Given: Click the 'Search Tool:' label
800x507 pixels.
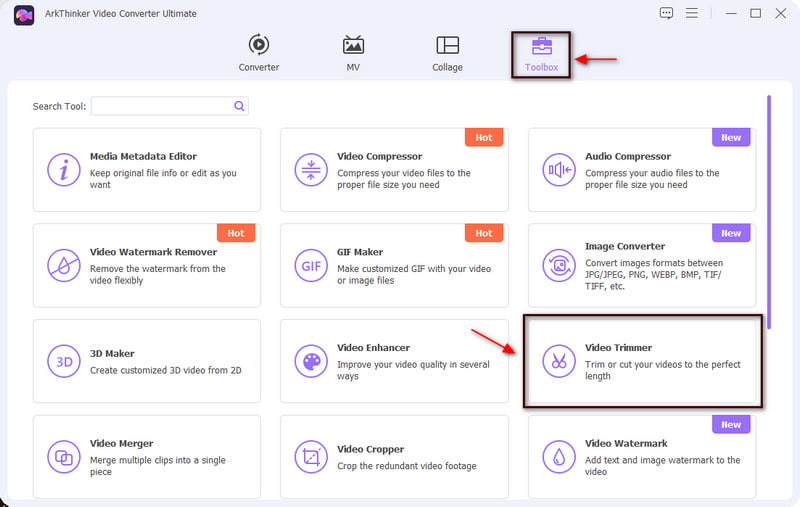Looking at the screenshot, I should point(59,107).
